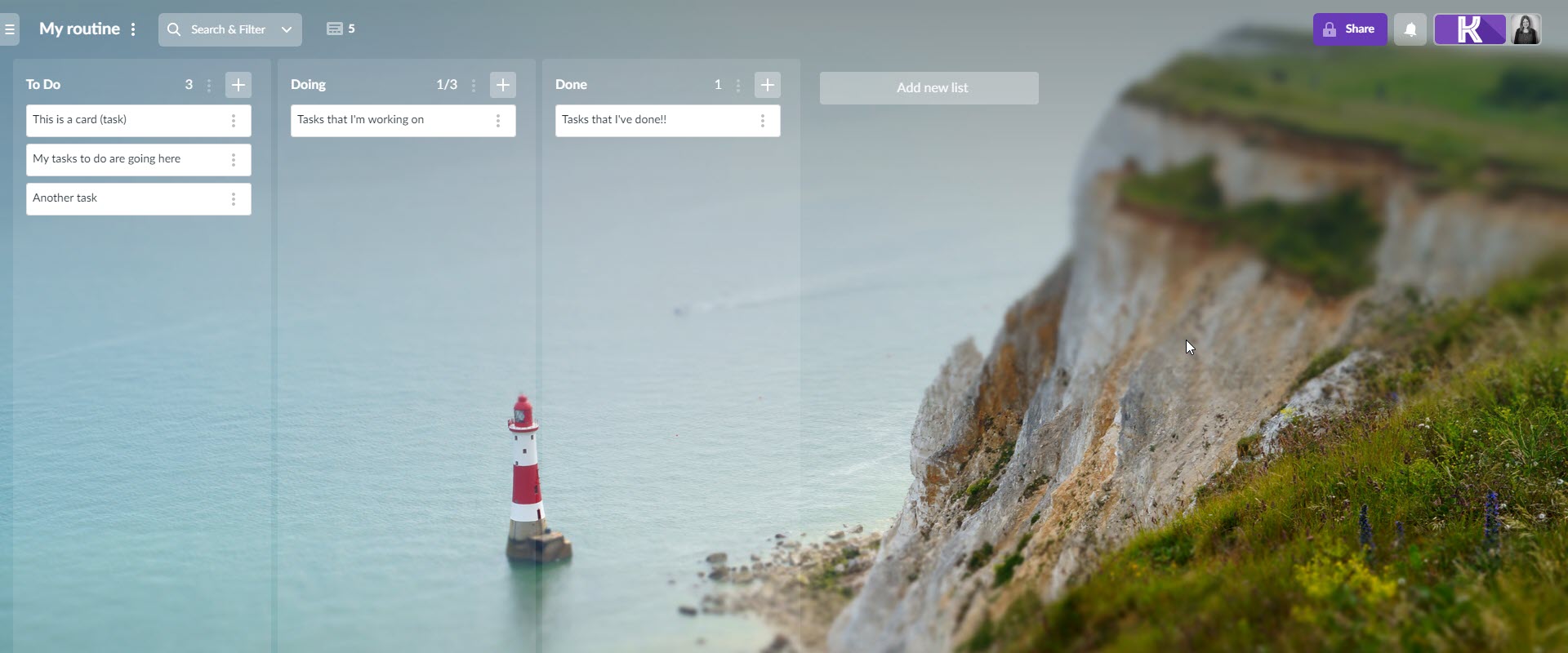Open card 'This is a card (task)'

coord(139,121)
